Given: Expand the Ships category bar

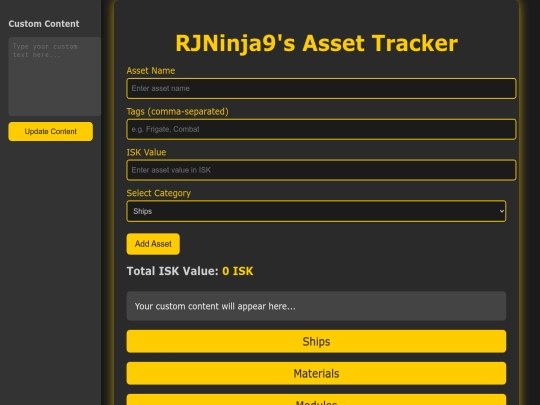Looking at the screenshot, I should click(316, 341).
